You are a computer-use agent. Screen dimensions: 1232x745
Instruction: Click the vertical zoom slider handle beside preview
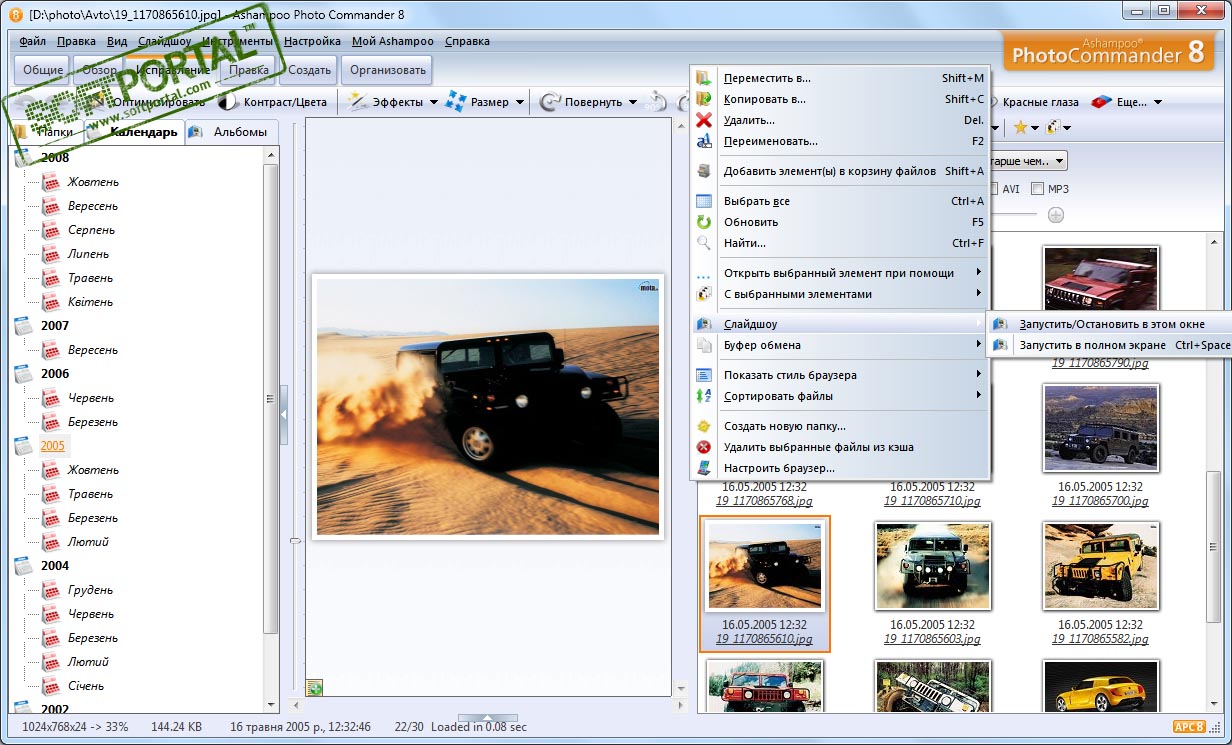295,541
